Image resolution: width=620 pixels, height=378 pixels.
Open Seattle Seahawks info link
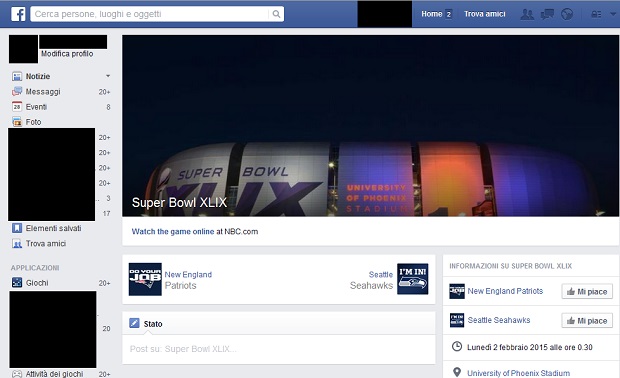tap(499, 320)
